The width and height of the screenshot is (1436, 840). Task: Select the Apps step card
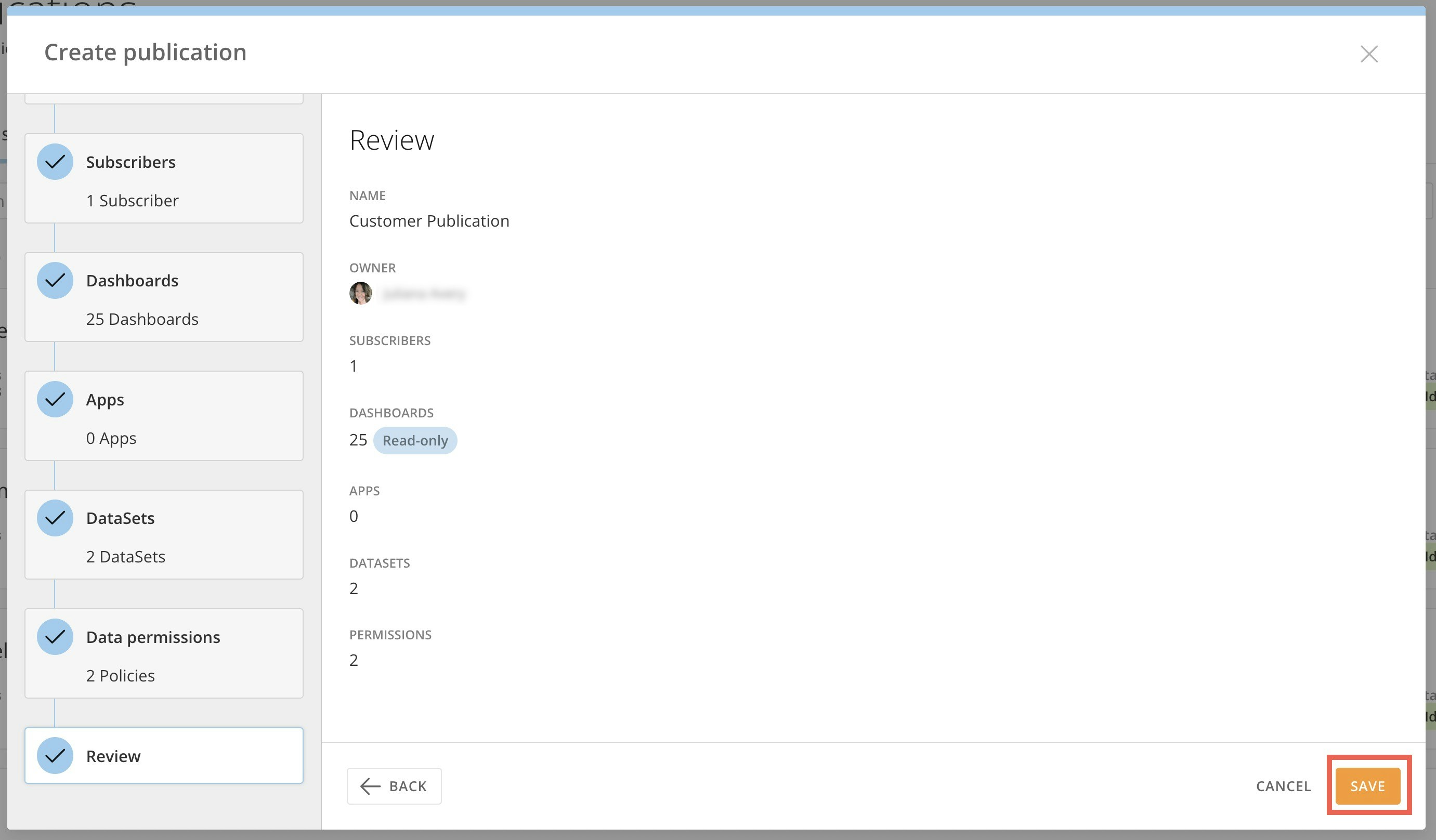coord(164,416)
